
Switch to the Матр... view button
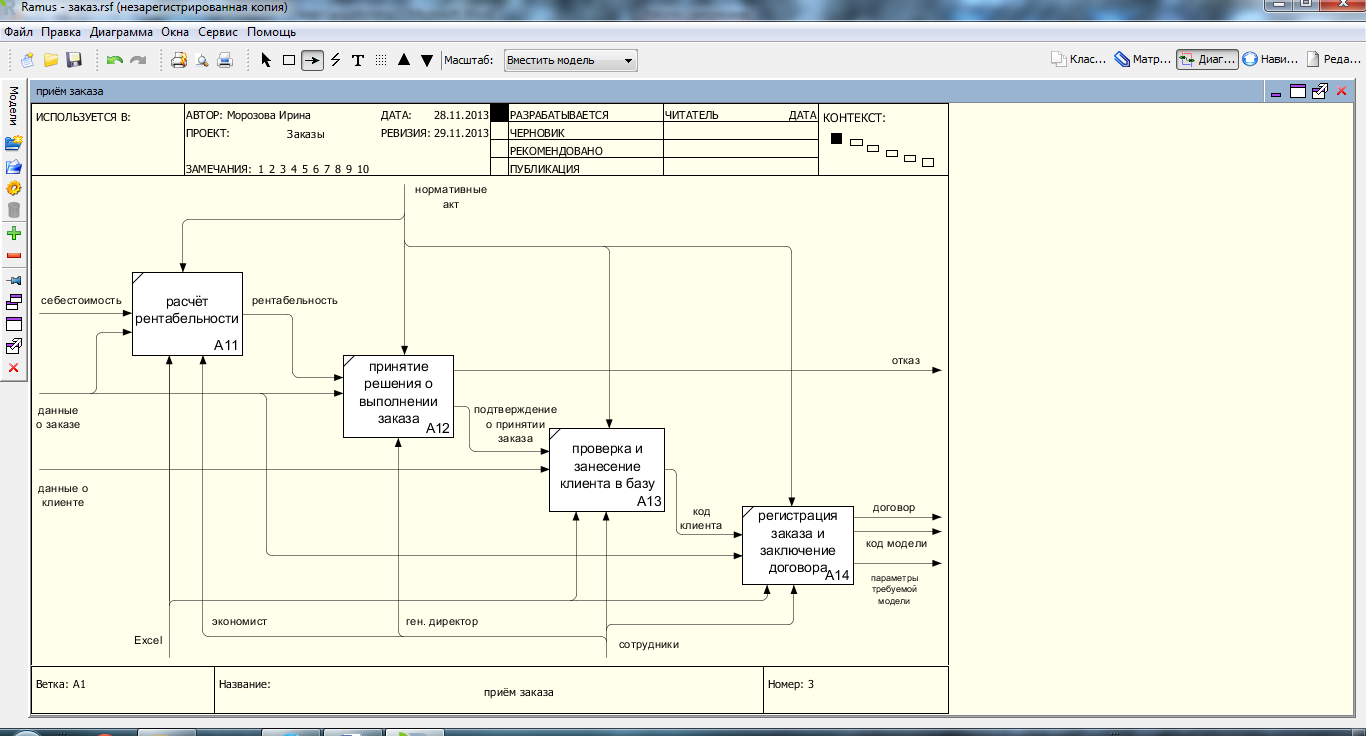tap(1142, 60)
